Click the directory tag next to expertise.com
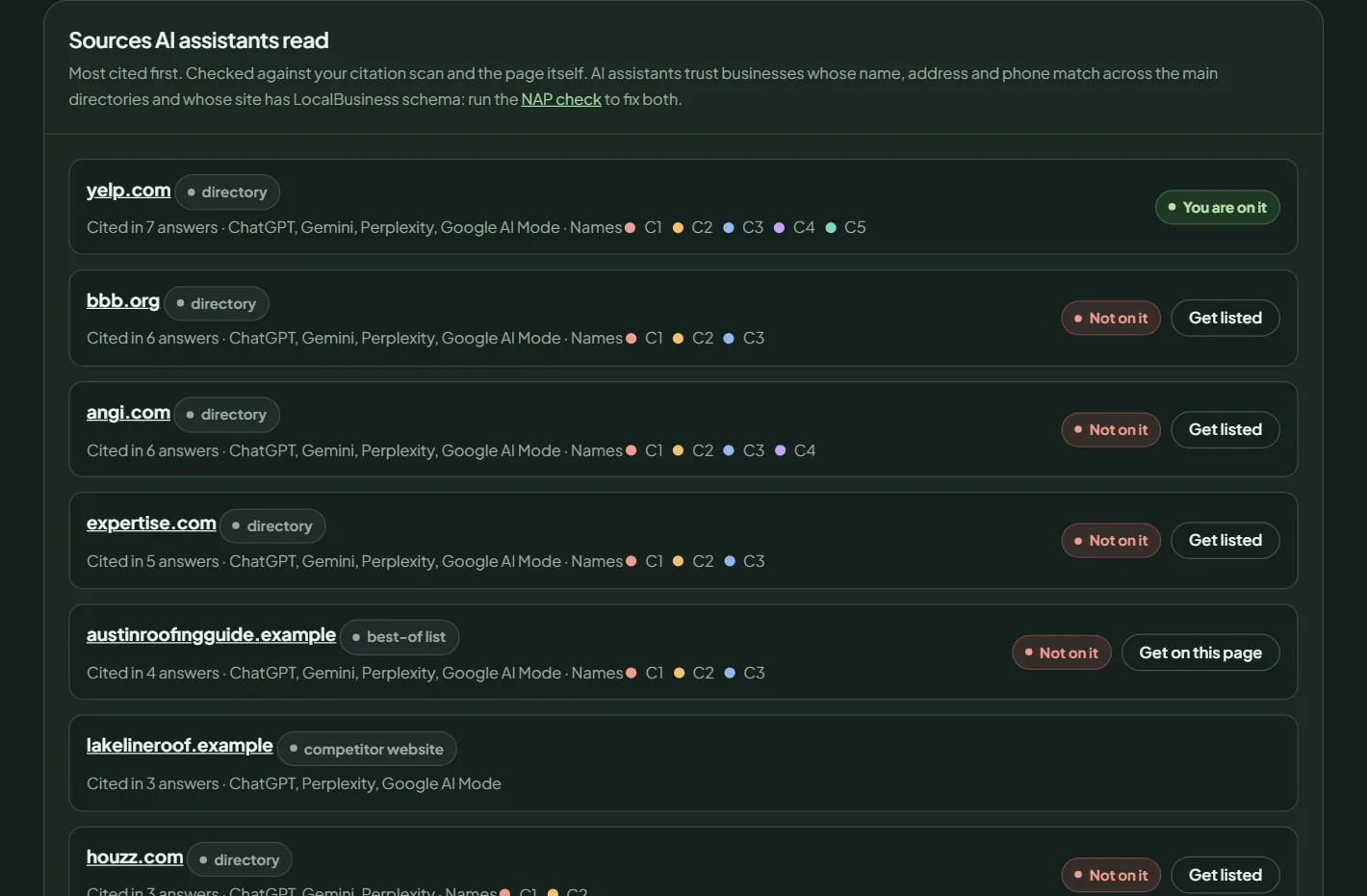This screenshot has height=896, width=1367. [272, 526]
